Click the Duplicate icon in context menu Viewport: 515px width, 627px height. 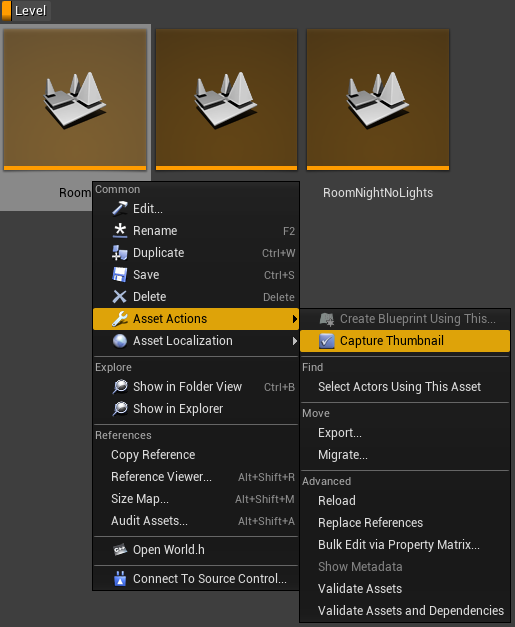pyautogui.click(x=120, y=253)
